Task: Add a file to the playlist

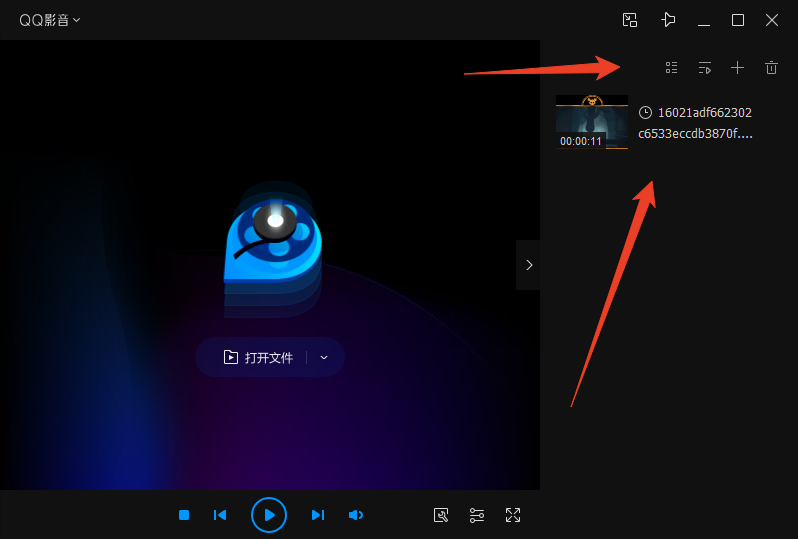Action: 737,68
